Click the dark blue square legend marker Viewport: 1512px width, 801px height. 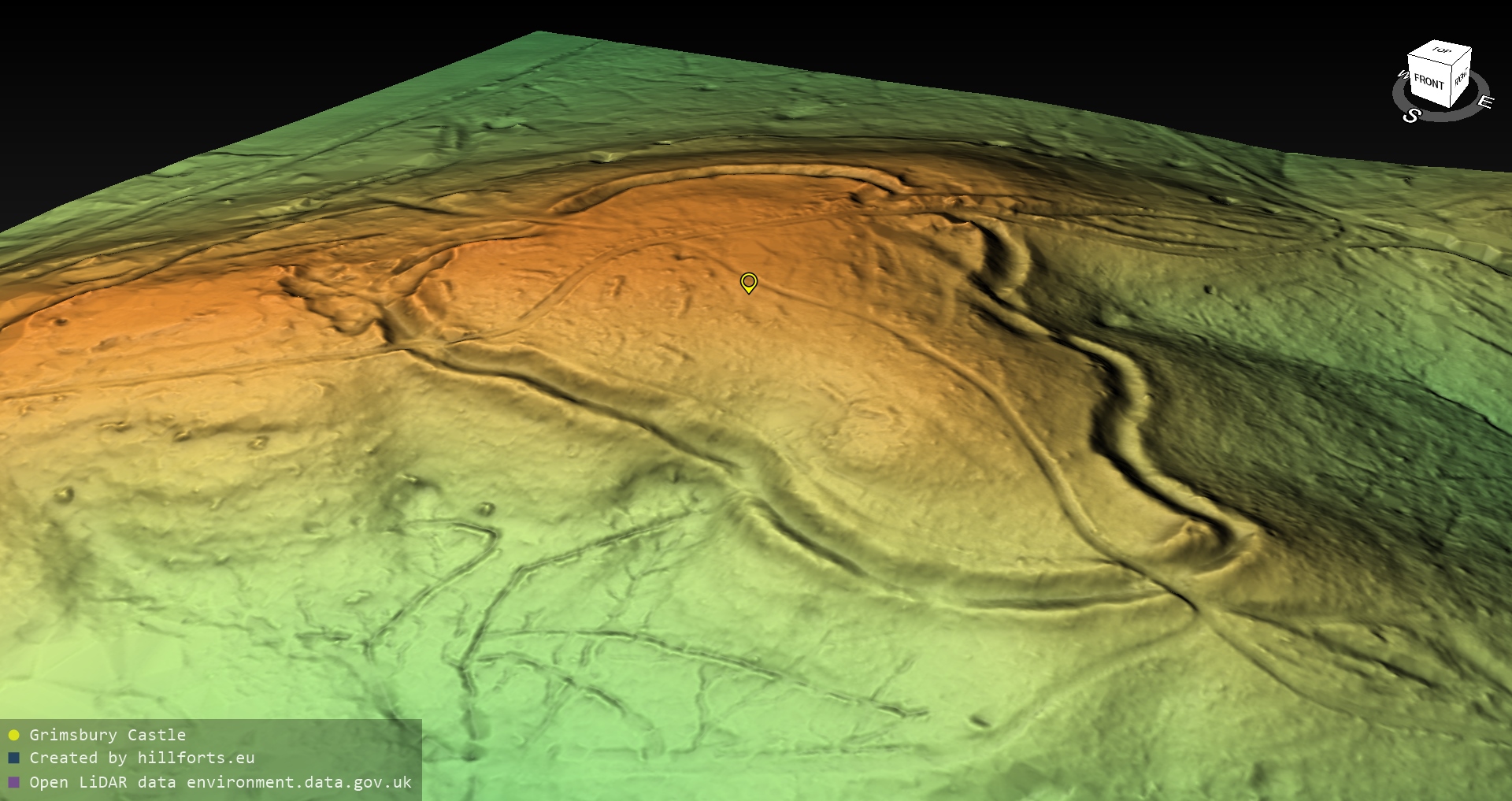pos(13,758)
